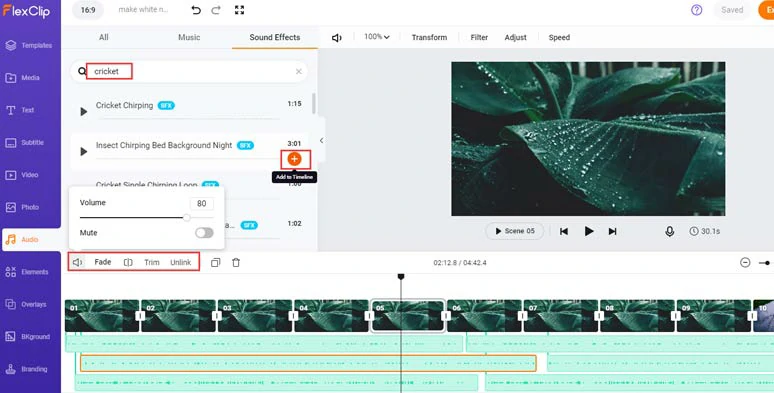The height and width of the screenshot is (393, 774).
Task: Select the orange-outlined audio track
Action: [308, 363]
